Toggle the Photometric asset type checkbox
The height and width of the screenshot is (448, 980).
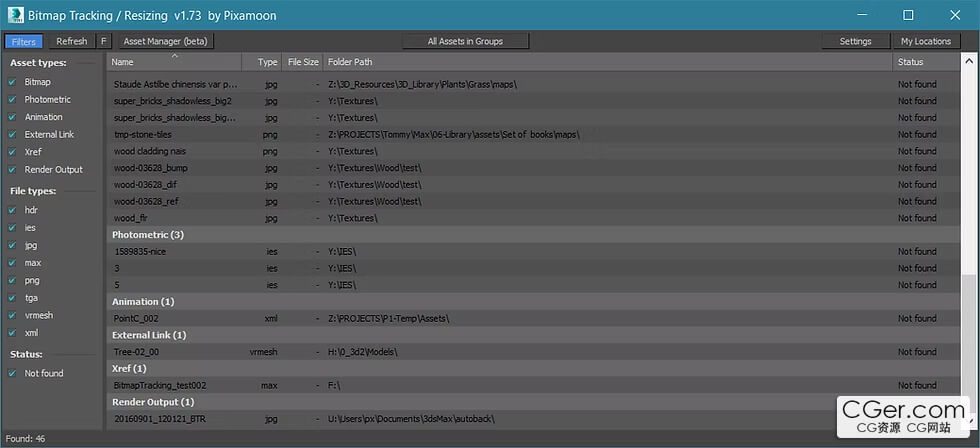pos(12,100)
